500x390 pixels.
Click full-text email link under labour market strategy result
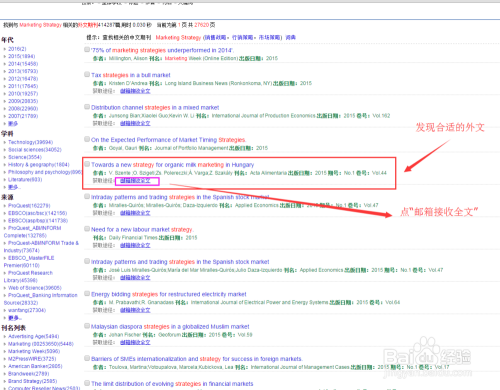pos(135,245)
